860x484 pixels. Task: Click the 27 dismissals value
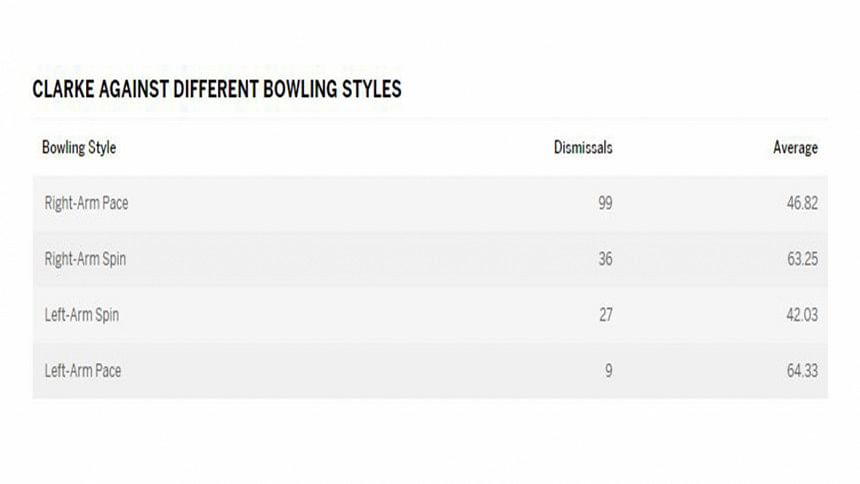pyautogui.click(x=604, y=315)
